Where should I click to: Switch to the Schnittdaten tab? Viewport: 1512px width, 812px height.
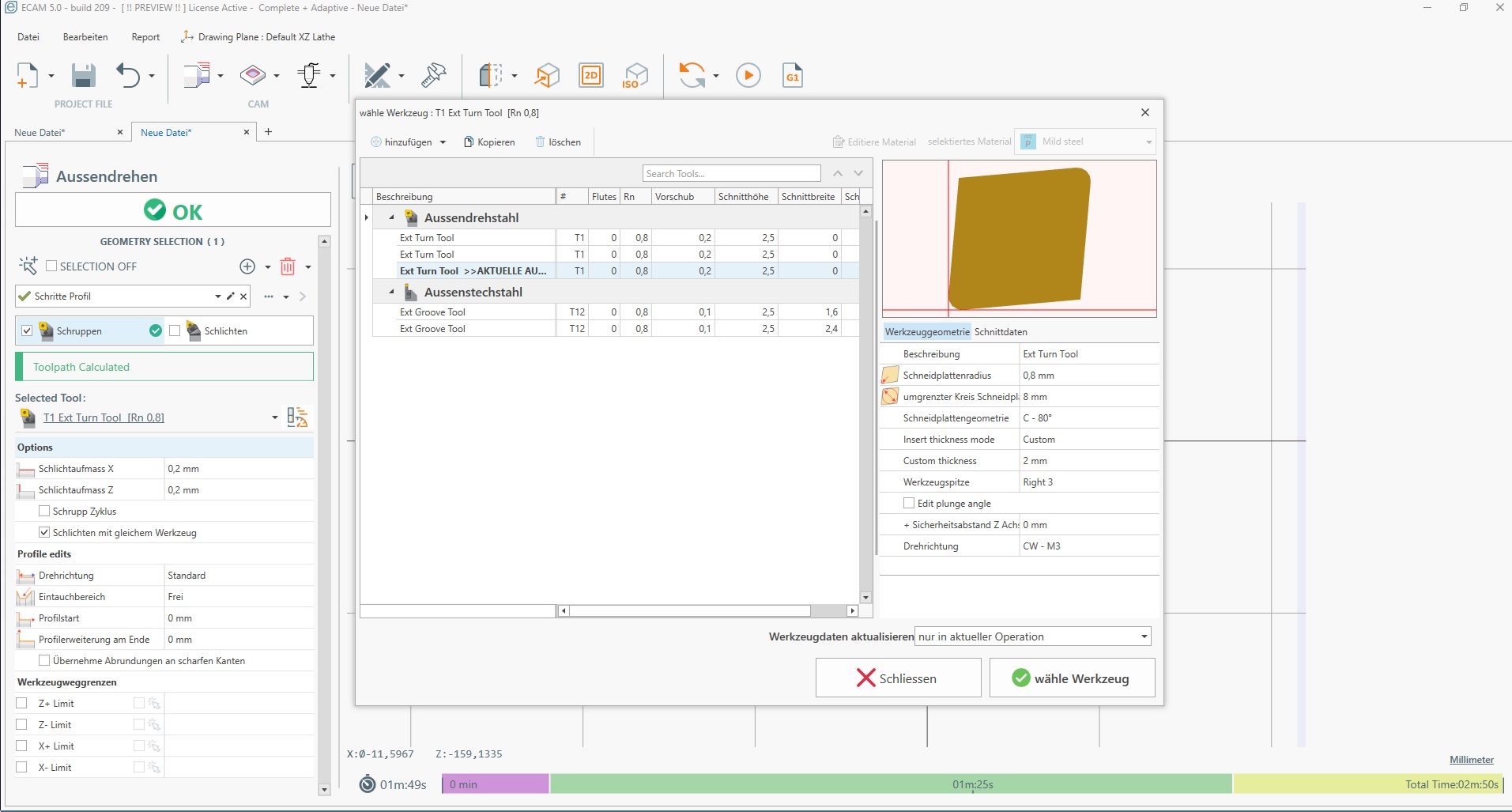1001,332
